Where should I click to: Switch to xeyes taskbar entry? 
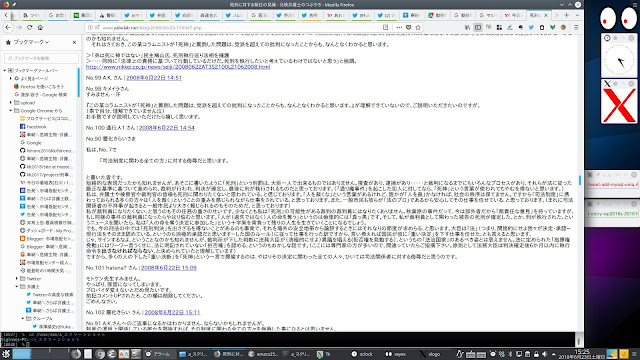(x=396, y=354)
